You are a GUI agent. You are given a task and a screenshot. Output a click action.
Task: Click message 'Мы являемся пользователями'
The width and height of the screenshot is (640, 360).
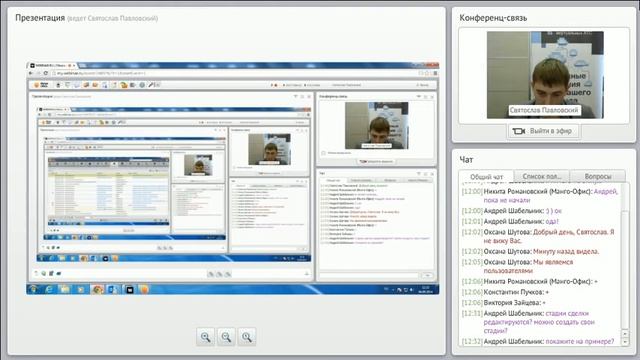tap(529, 267)
